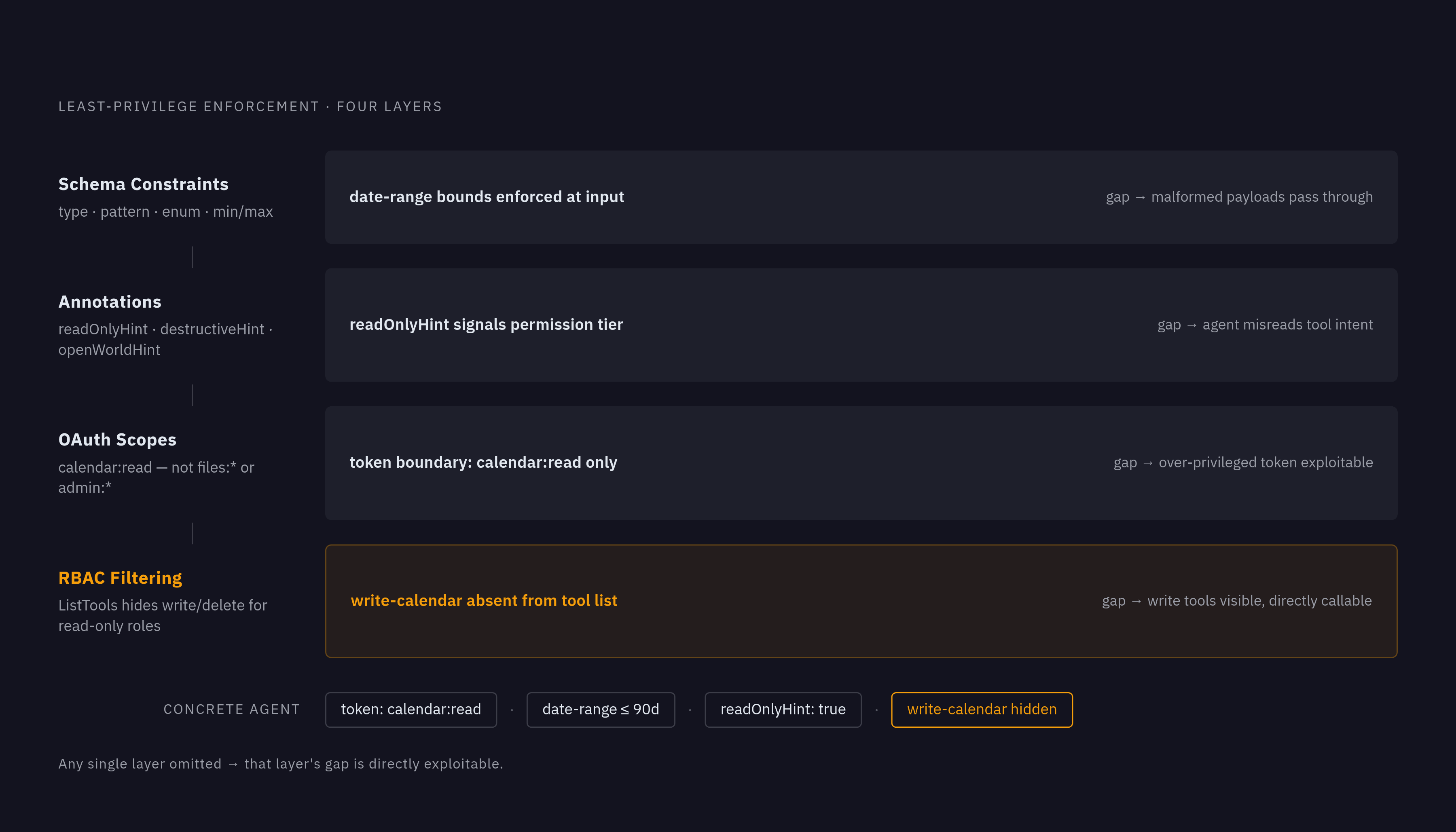Image resolution: width=1456 pixels, height=832 pixels.
Task: Click 'agent misreads tool intent' gap note
Action: [x=1265, y=325]
